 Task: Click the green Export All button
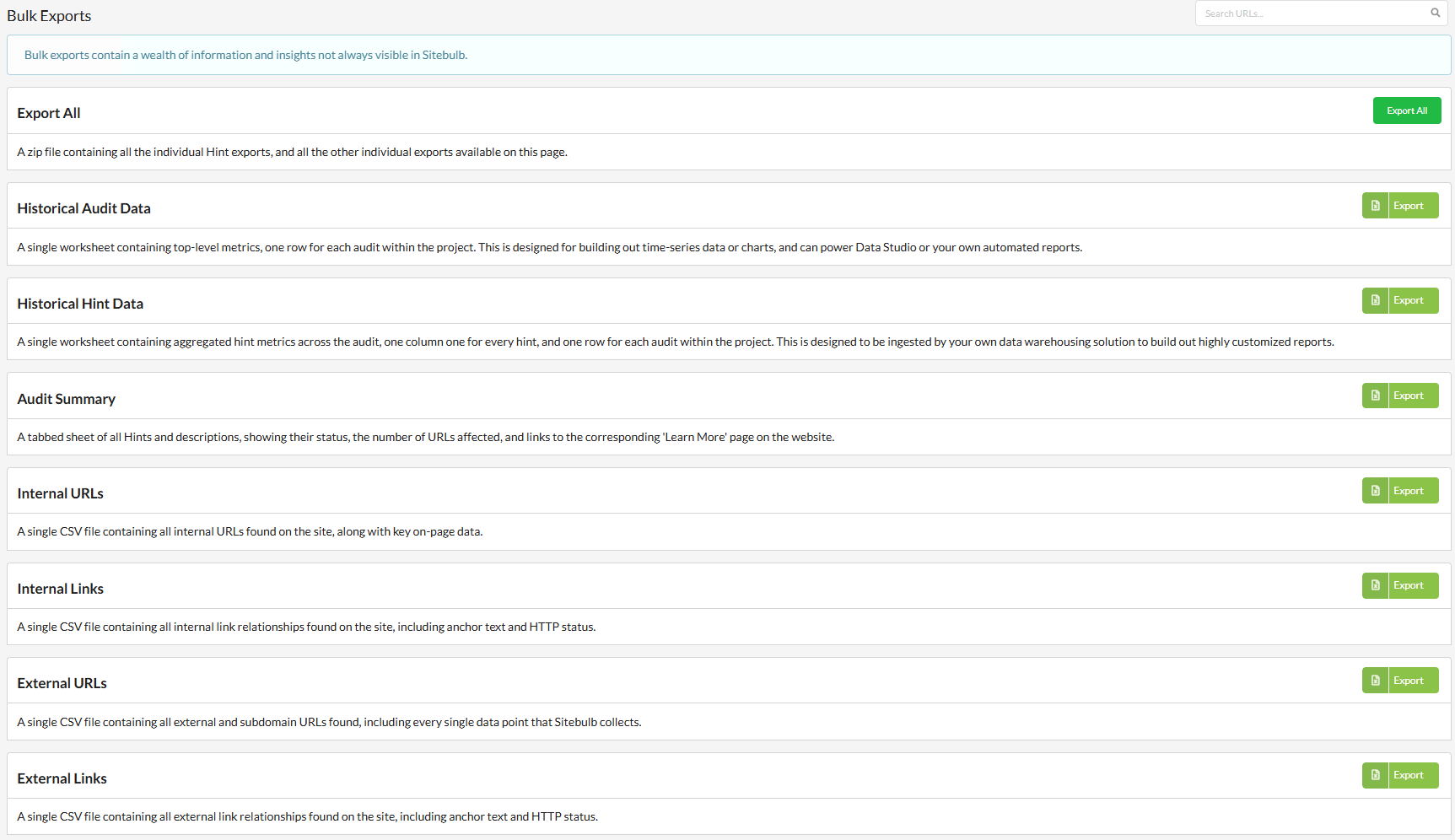coord(1407,110)
